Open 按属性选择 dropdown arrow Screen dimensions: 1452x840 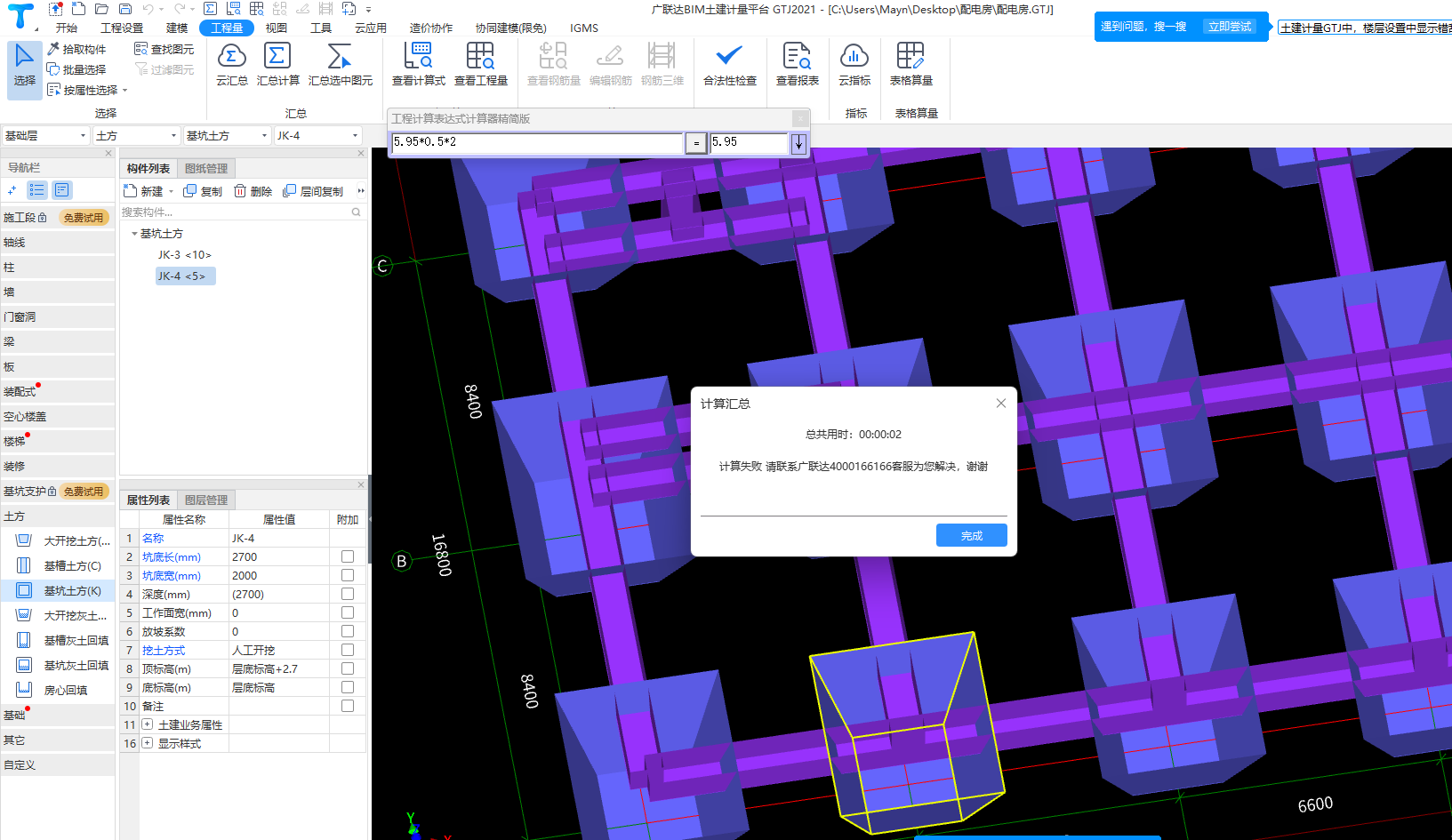(125, 90)
